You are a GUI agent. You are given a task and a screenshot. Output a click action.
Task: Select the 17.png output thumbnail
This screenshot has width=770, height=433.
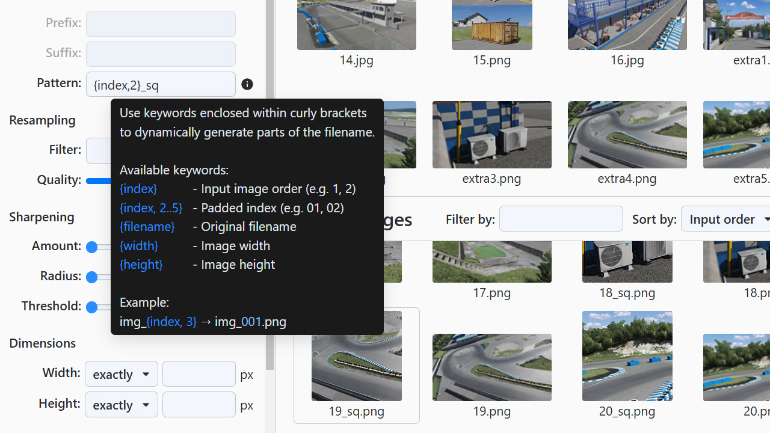click(492, 262)
